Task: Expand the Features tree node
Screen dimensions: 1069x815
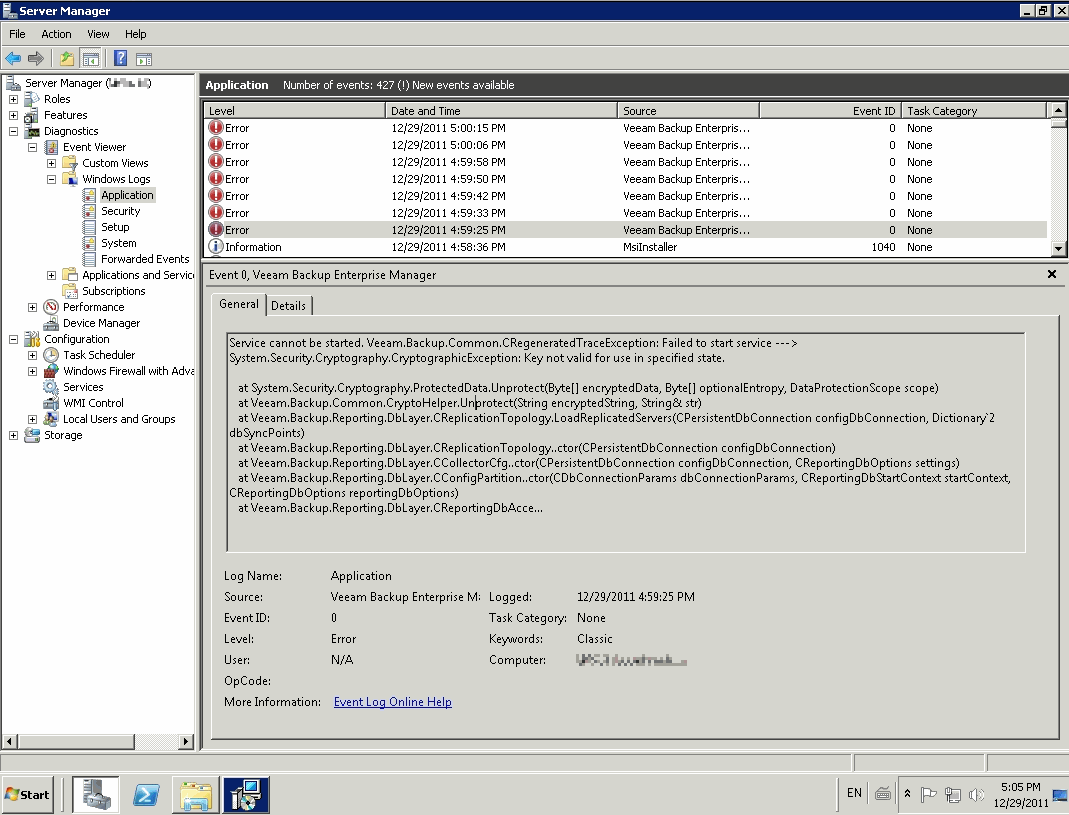Action: pos(13,115)
